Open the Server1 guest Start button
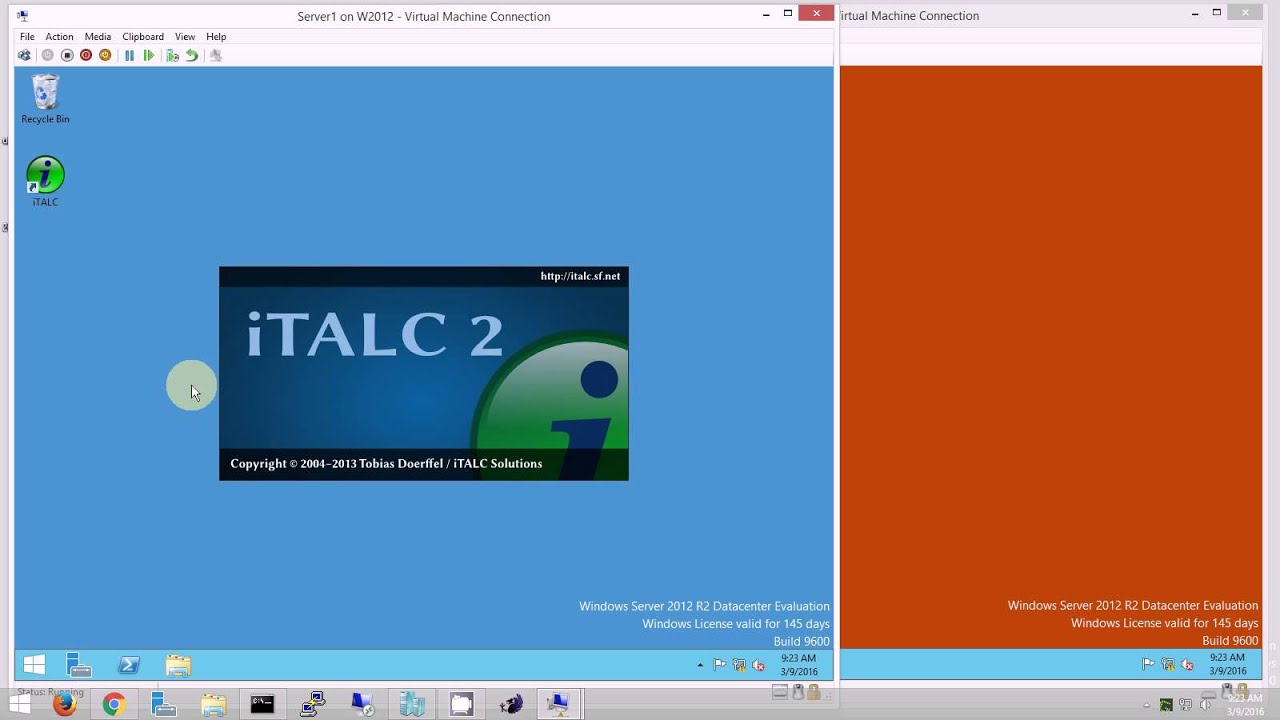 pyautogui.click(x=34, y=665)
